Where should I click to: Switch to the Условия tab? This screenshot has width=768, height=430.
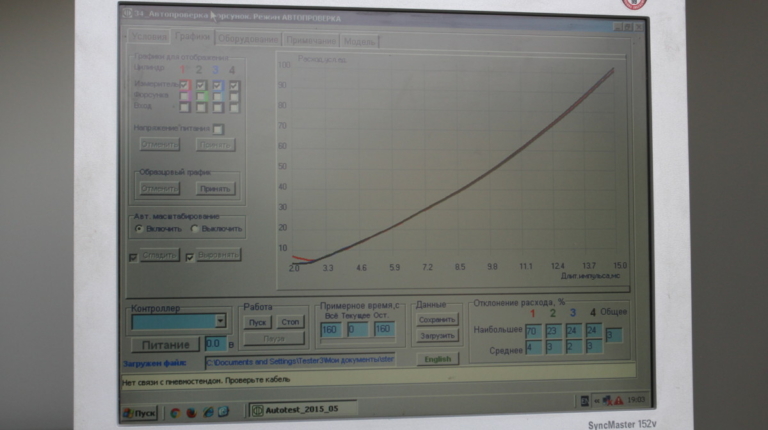(x=146, y=38)
